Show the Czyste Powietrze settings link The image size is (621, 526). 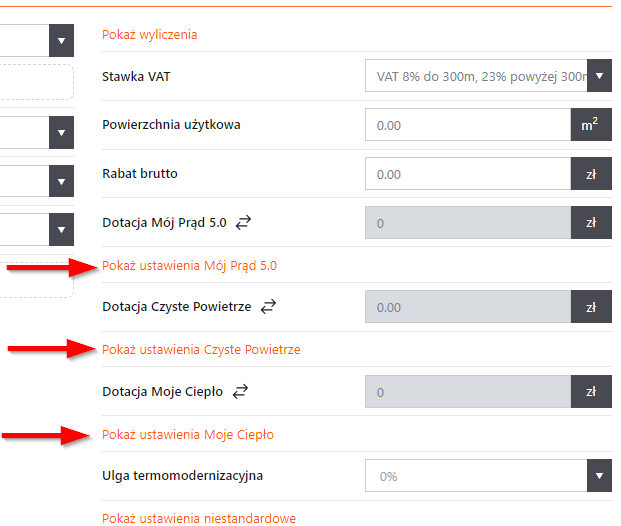201,349
